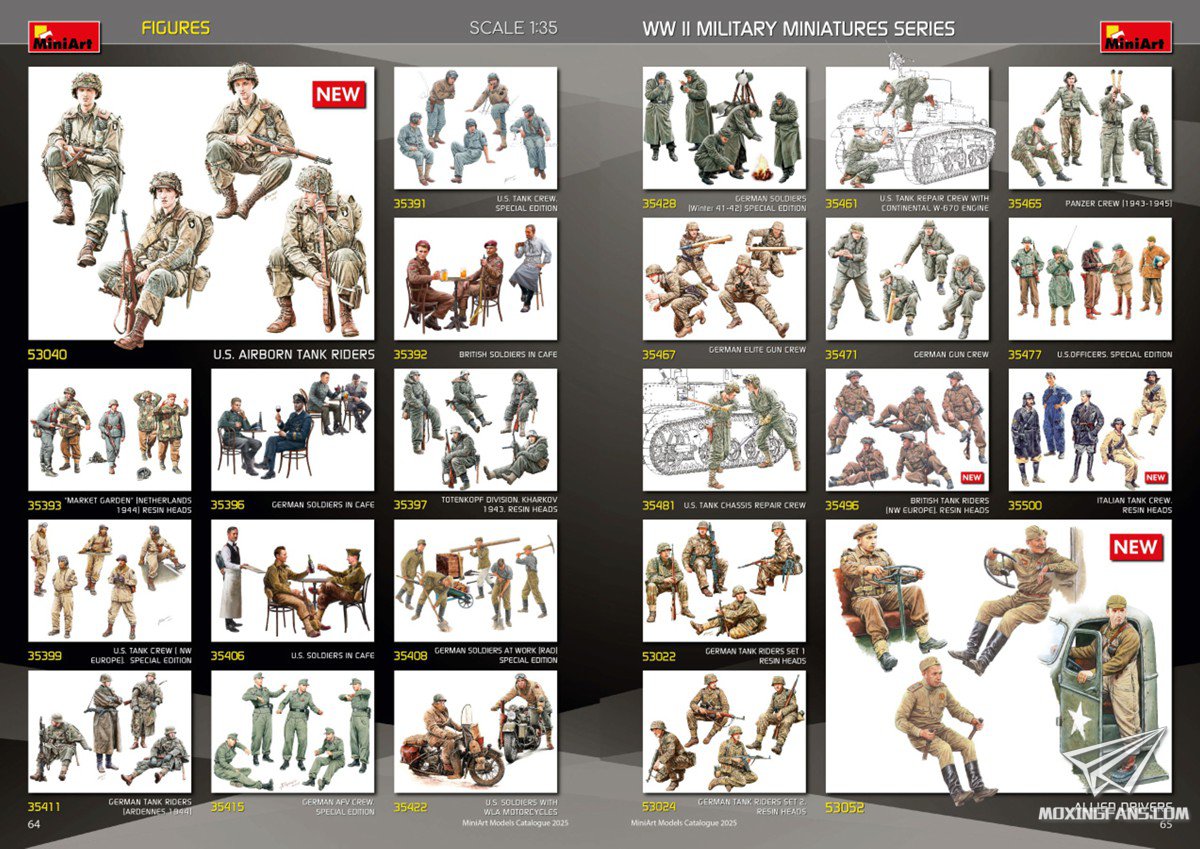Select the WW II Military Miniatures Series heading
Viewport: 1200px width, 849px height.
798,29
